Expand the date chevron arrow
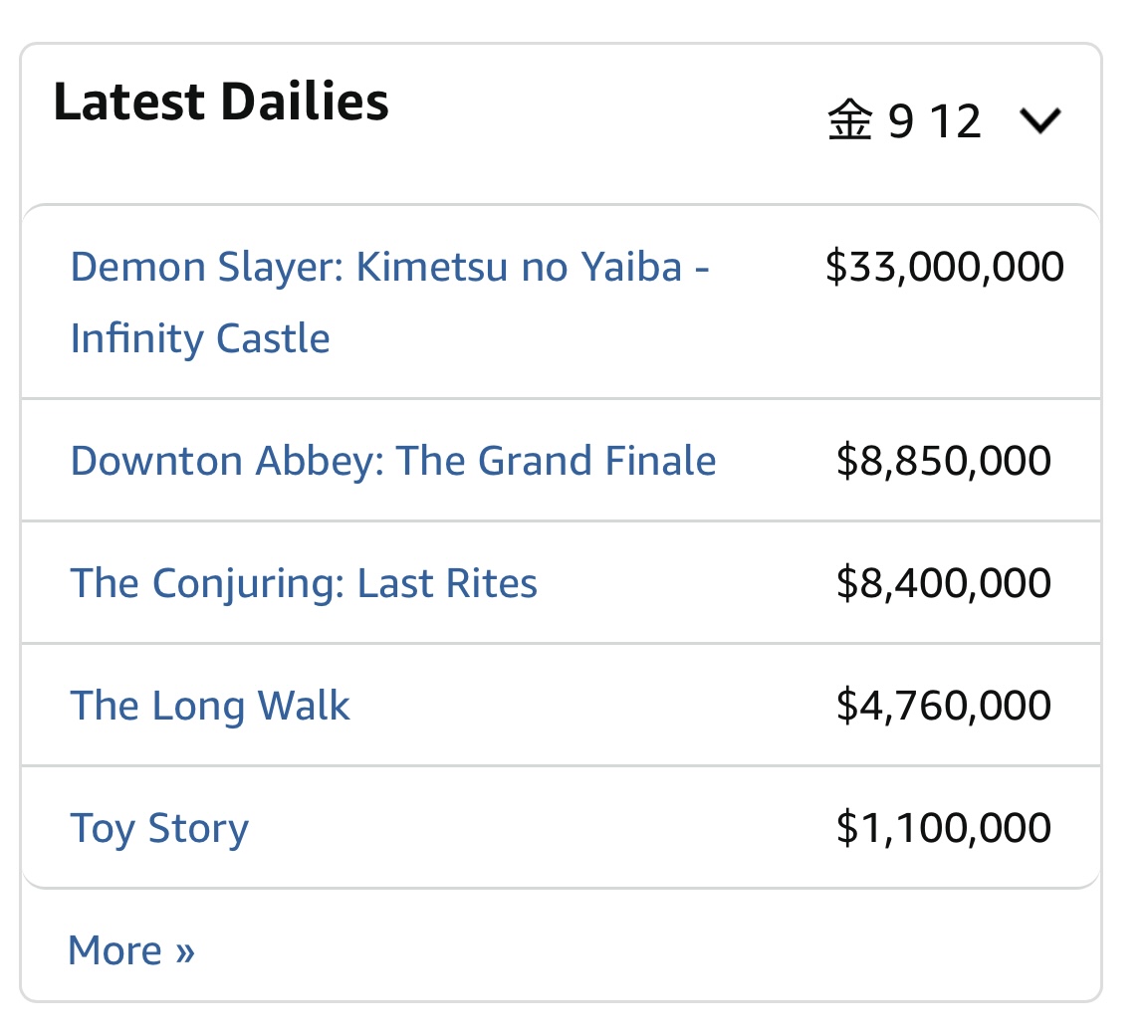1148x1036 pixels. click(x=1039, y=120)
